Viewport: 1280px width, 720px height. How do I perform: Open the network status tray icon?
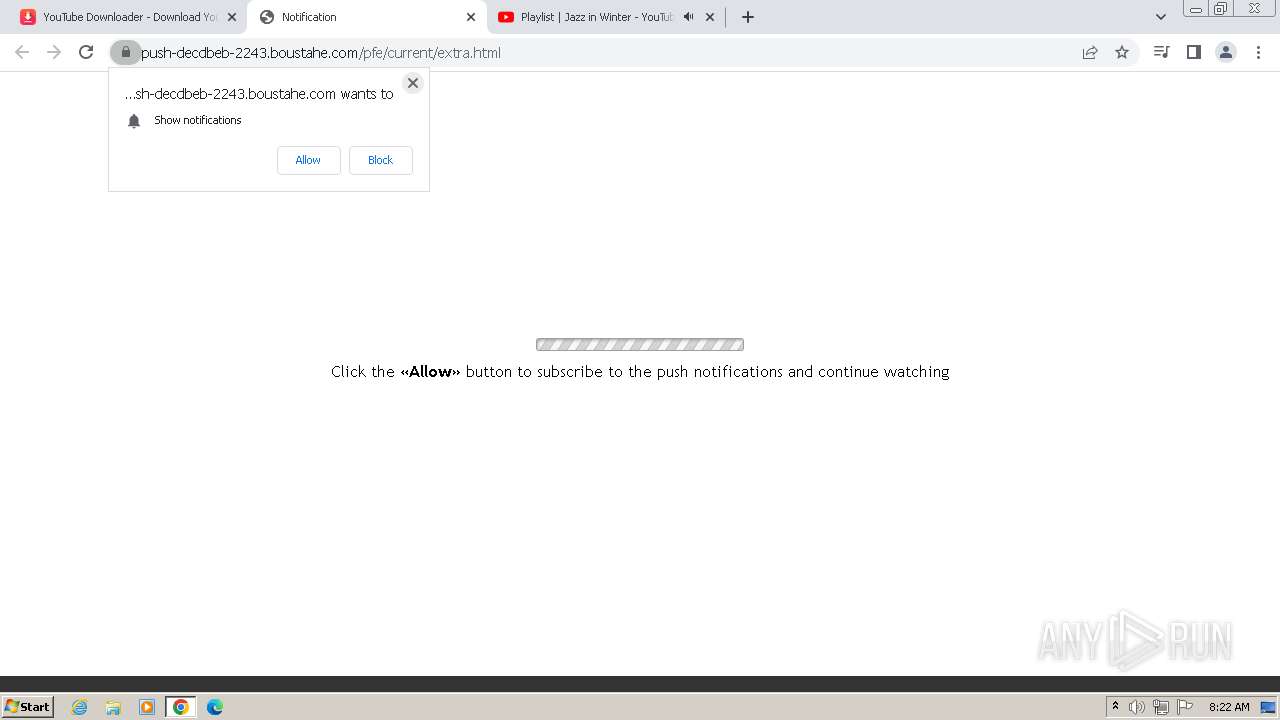tap(1161, 707)
